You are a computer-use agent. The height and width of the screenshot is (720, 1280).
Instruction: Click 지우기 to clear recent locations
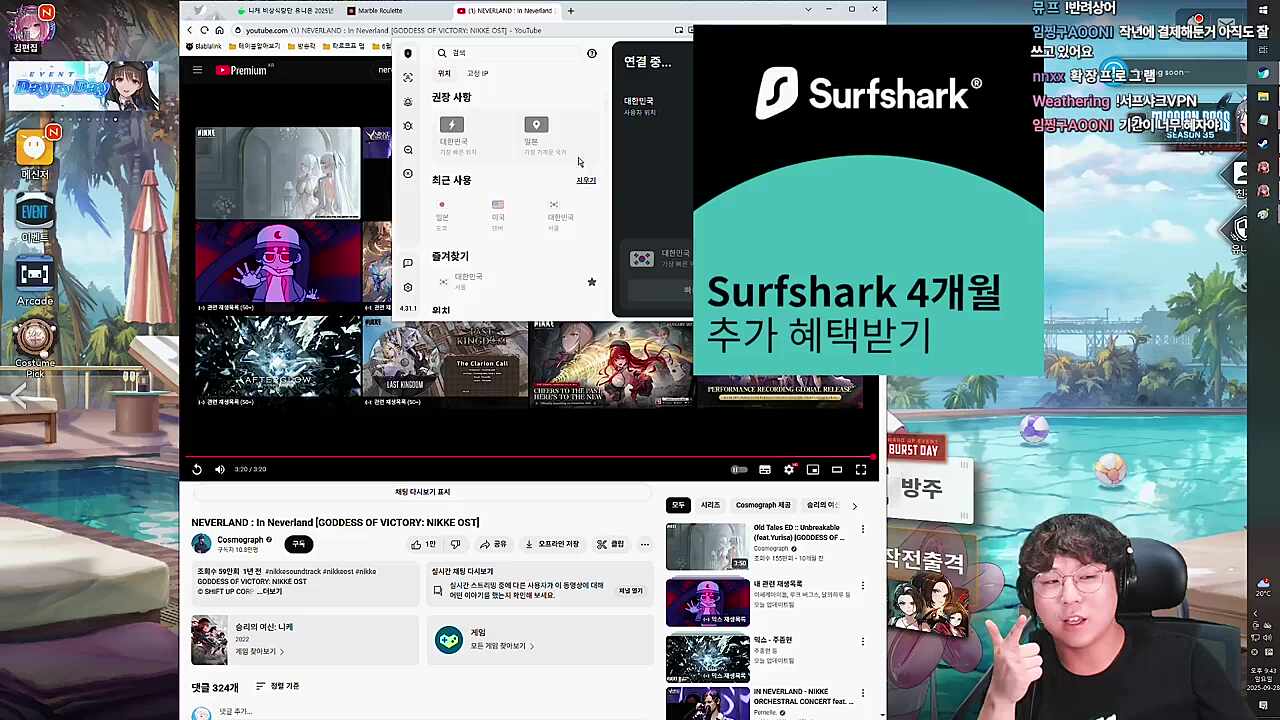[x=585, y=180]
